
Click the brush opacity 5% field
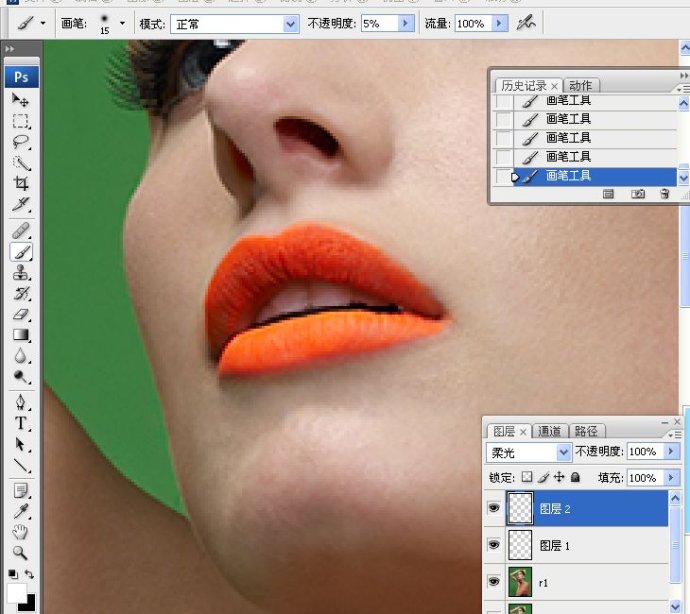pos(379,23)
